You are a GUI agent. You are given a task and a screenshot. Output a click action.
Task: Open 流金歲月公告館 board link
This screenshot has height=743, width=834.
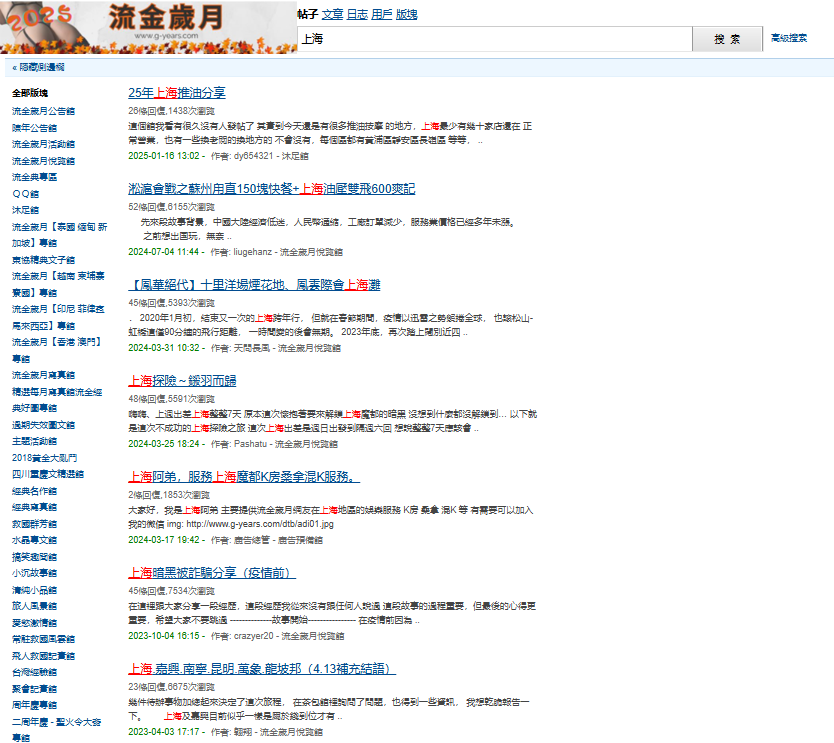44,111
